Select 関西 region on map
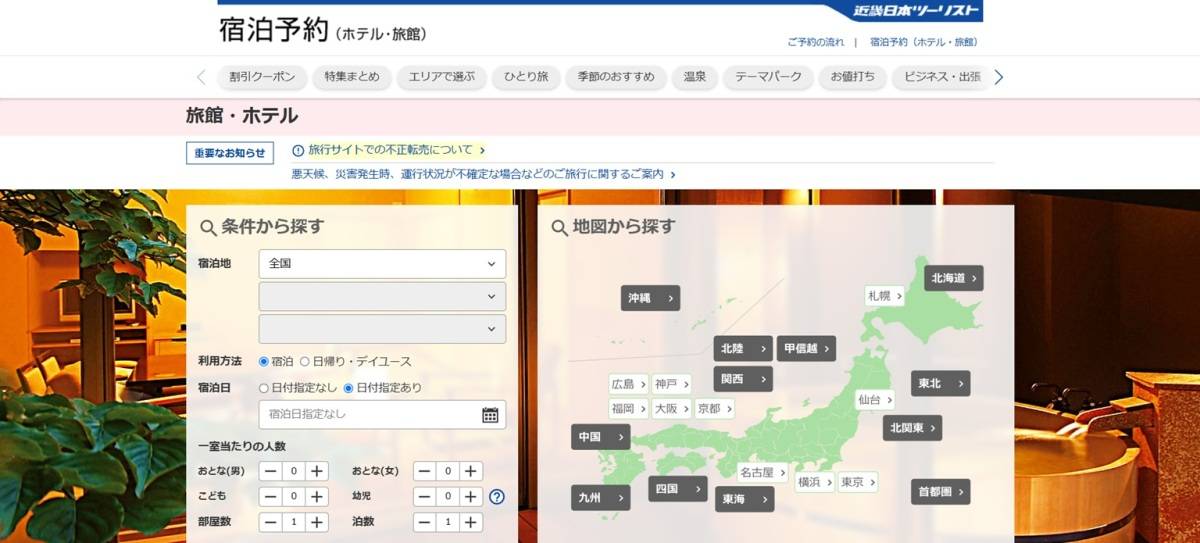 [x=743, y=379]
